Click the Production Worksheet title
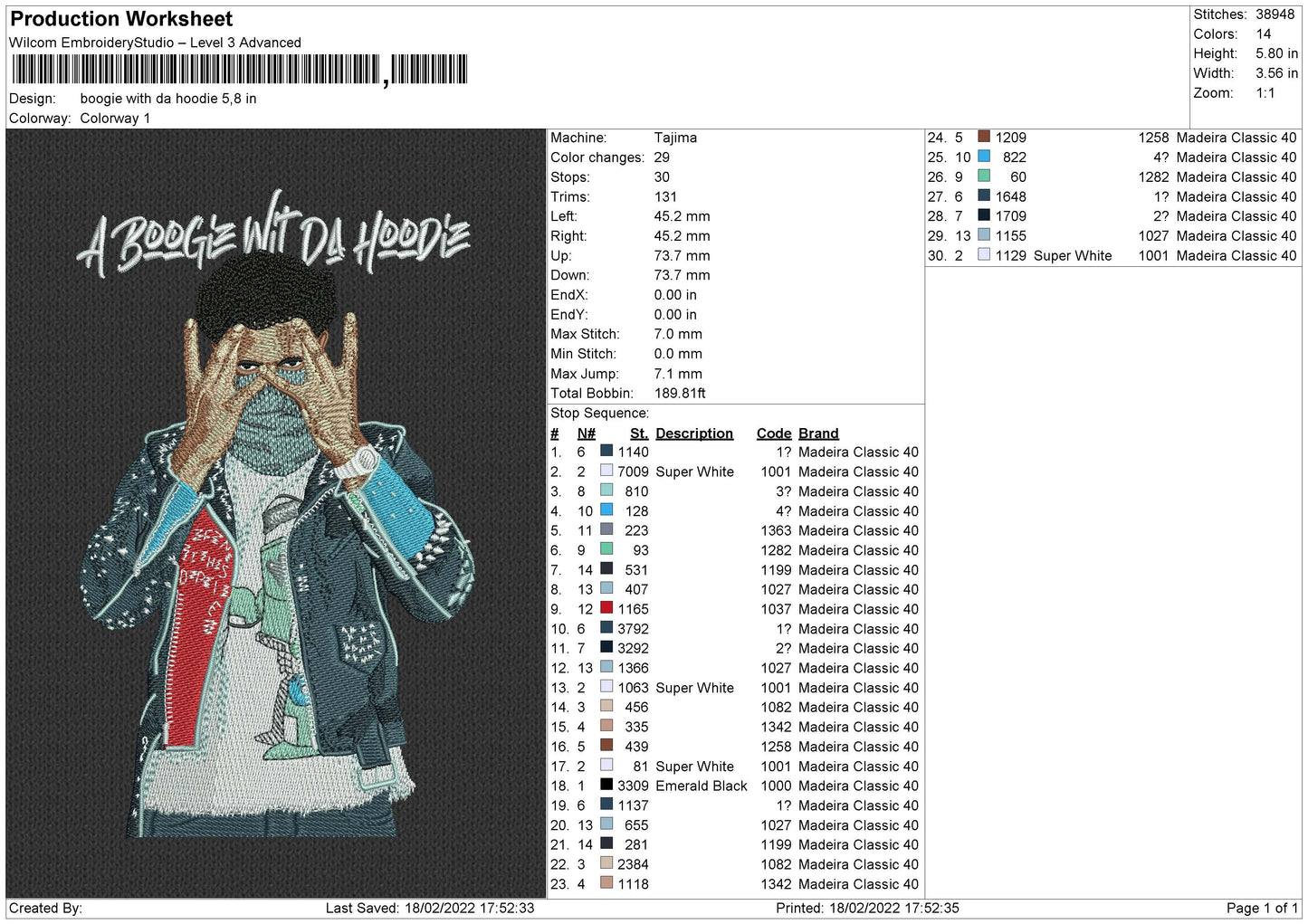This screenshot has width=1308, height=924. pos(121,19)
